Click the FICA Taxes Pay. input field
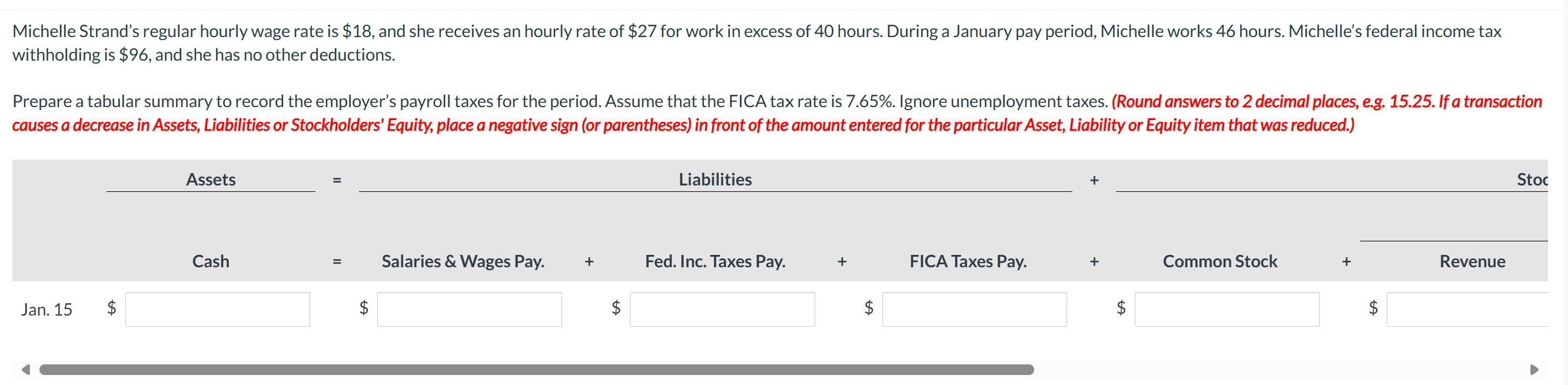1568x385 pixels. click(x=974, y=310)
